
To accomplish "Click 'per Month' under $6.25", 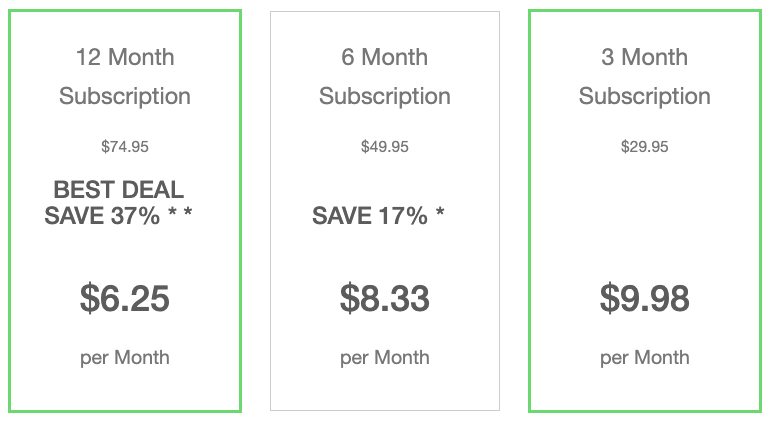I will point(125,358).
